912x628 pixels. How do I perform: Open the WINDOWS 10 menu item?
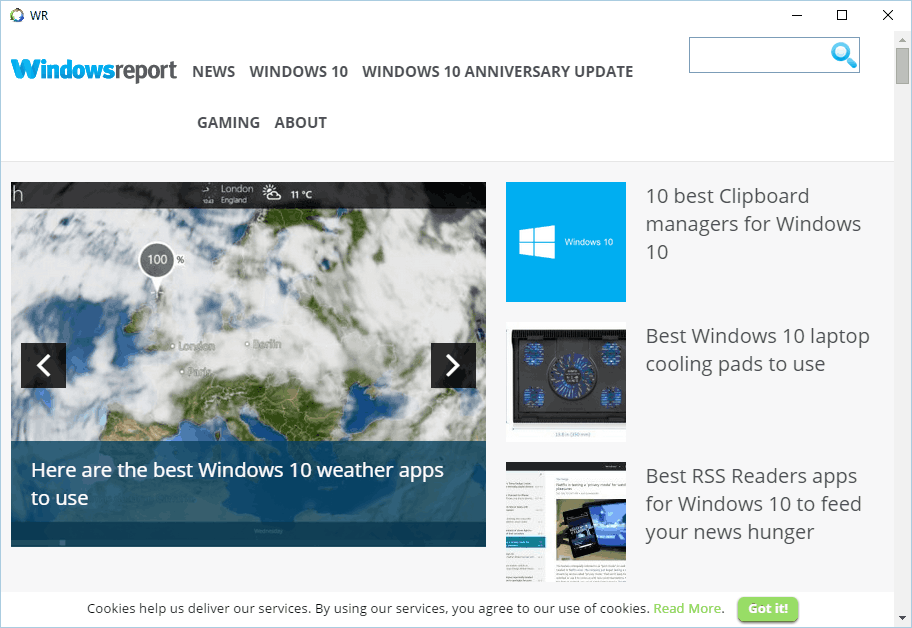click(298, 72)
